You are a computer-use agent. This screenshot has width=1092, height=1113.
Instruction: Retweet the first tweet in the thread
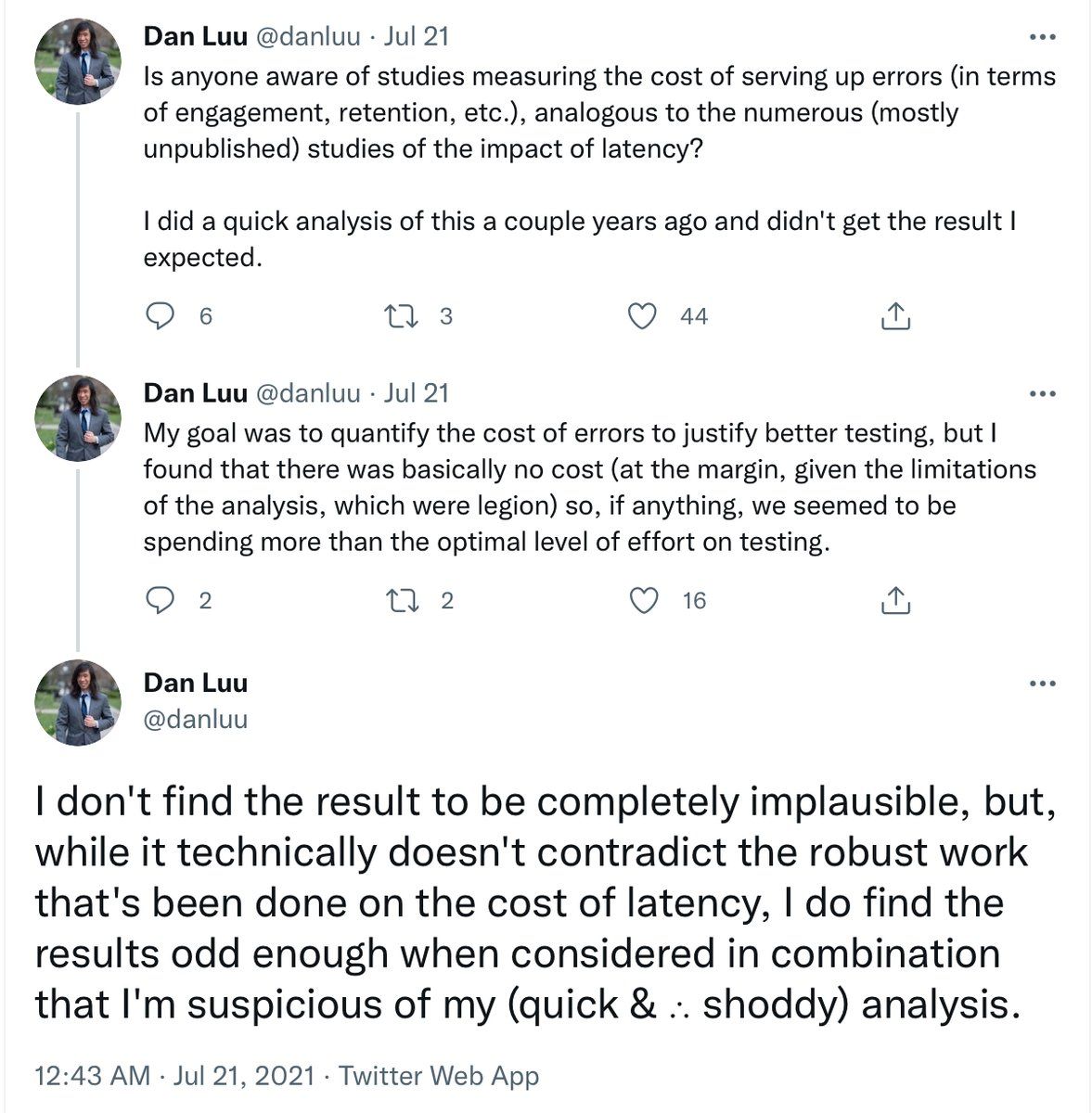[401, 316]
